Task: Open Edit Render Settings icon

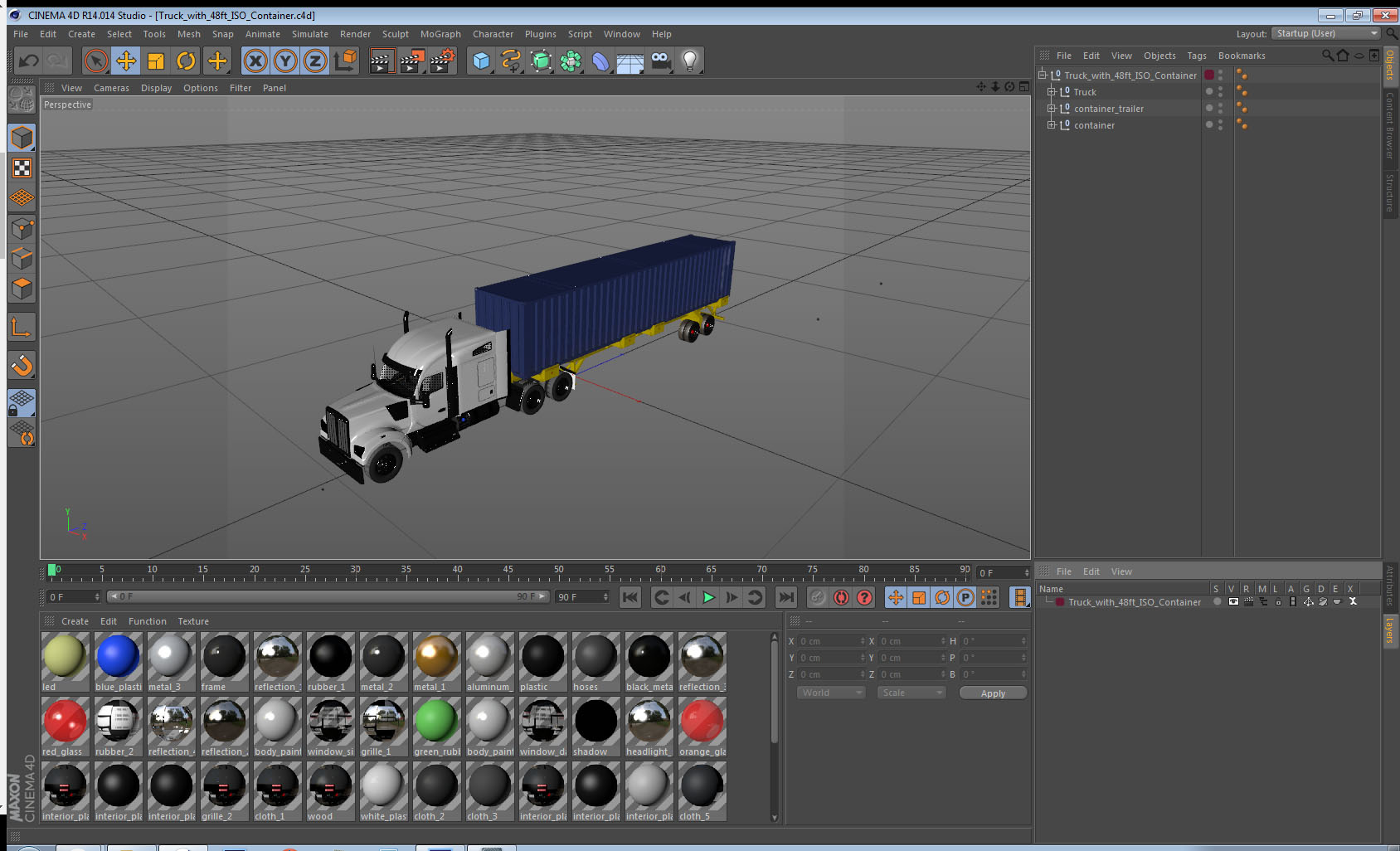Action: [443, 61]
